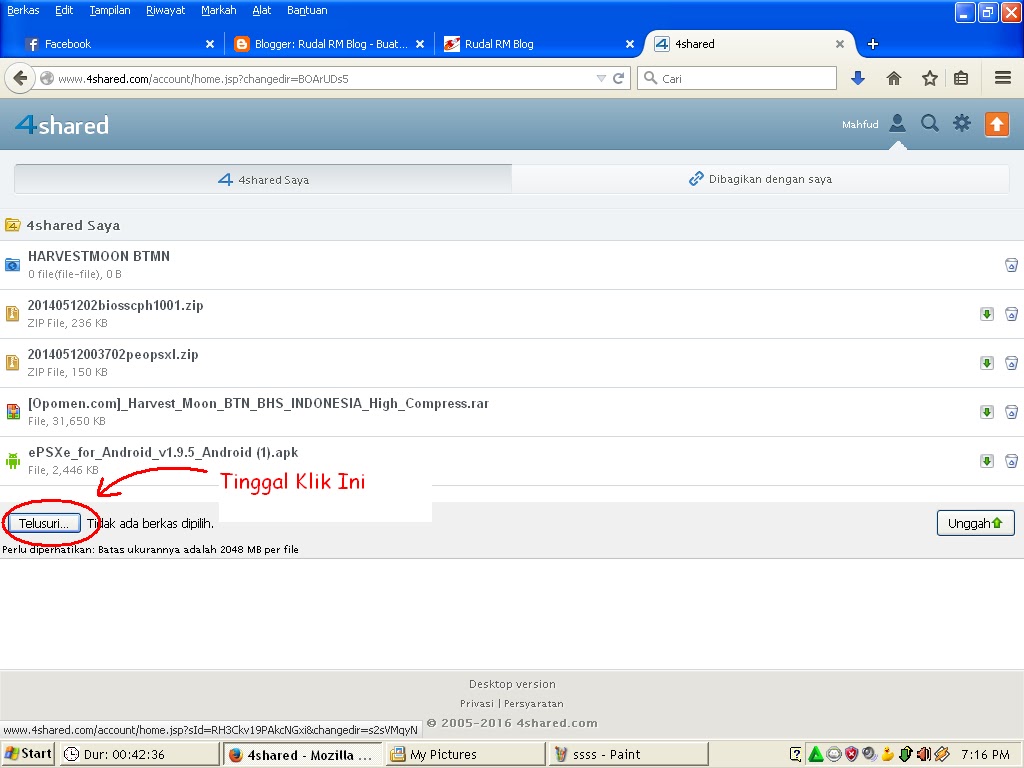Screen dimensions: 1024x768
Task: Click the 4shared logo
Action: point(62,124)
